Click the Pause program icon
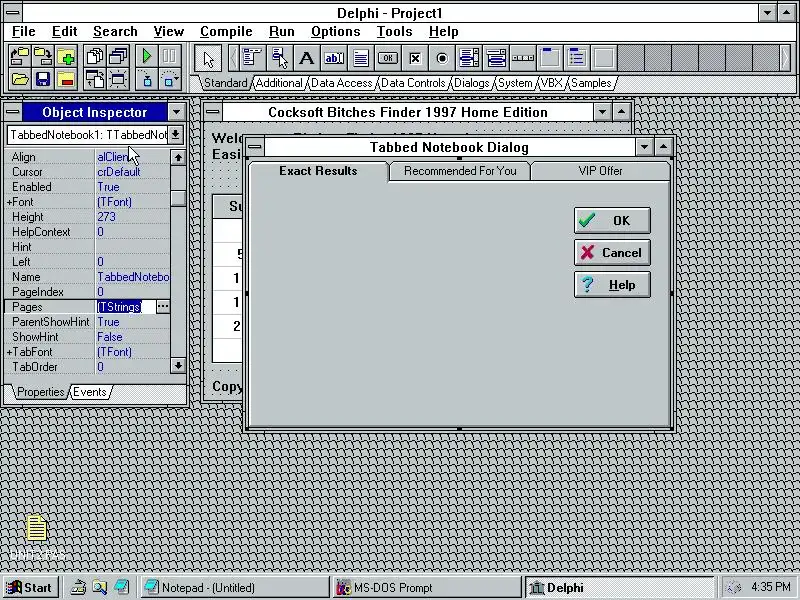Image resolution: width=800 pixels, height=600 pixels. point(170,56)
